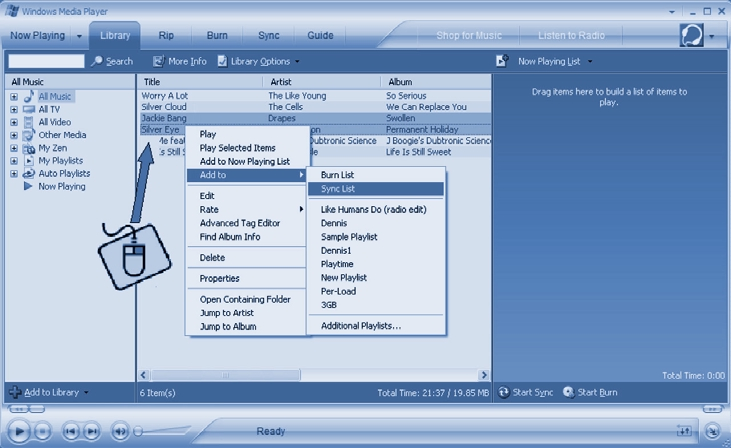Click the shuffle icon near bottom right

(x=684, y=431)
